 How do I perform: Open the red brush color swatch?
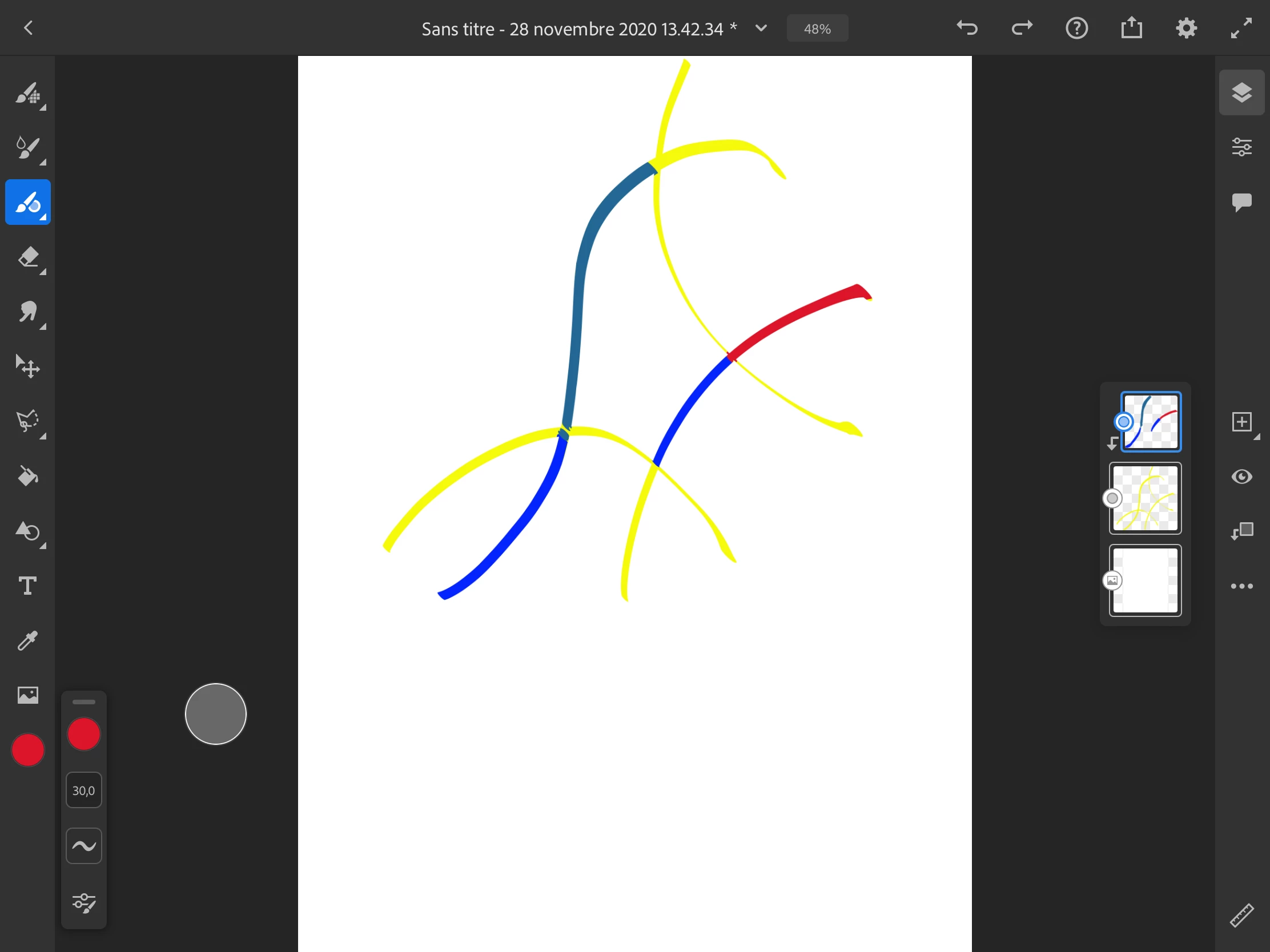point(84,734)
